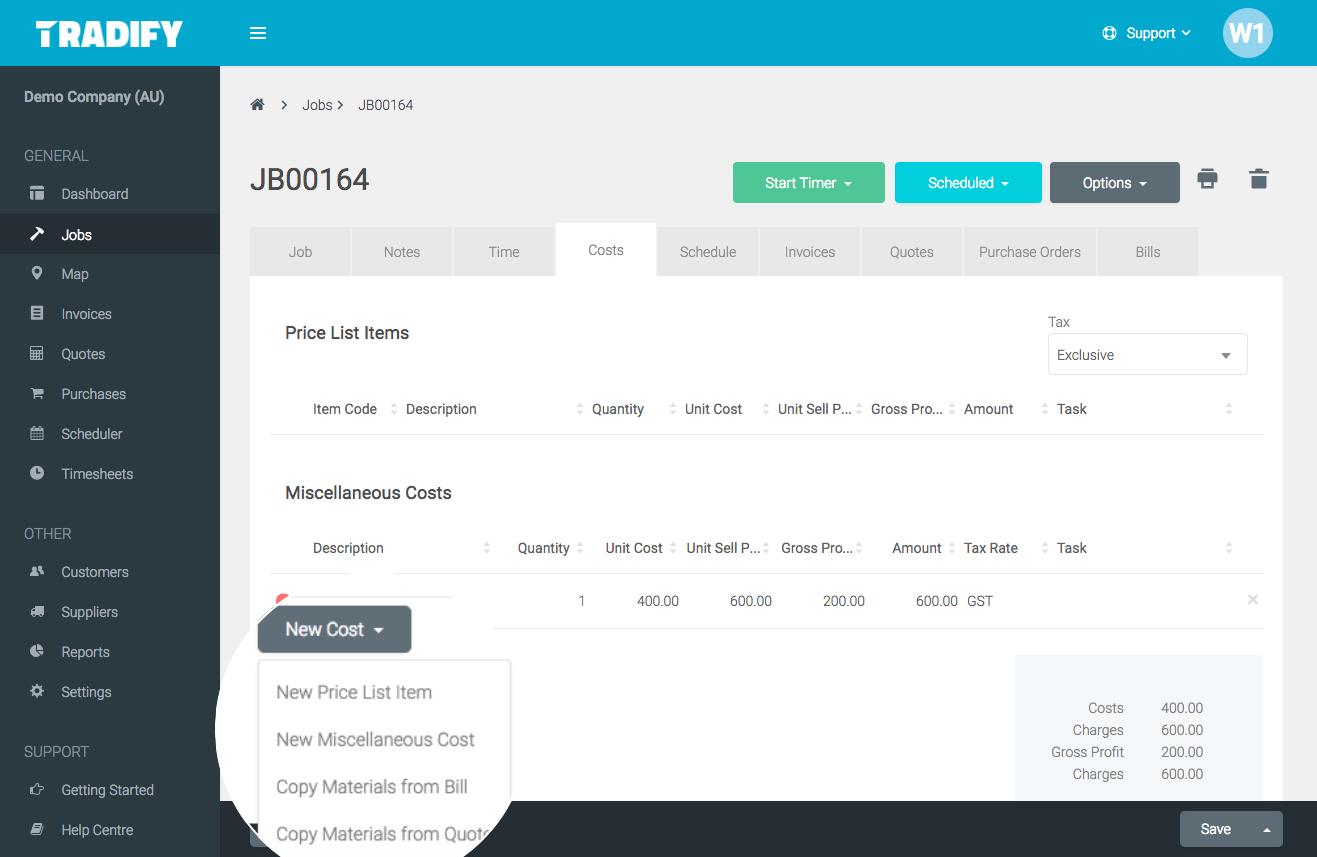Select the Costs tab

tap(606, 250)
